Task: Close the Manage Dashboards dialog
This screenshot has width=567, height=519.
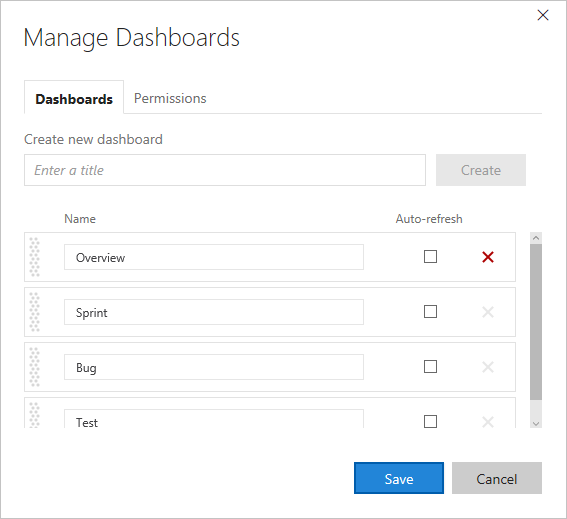Action: click(543, 15)
